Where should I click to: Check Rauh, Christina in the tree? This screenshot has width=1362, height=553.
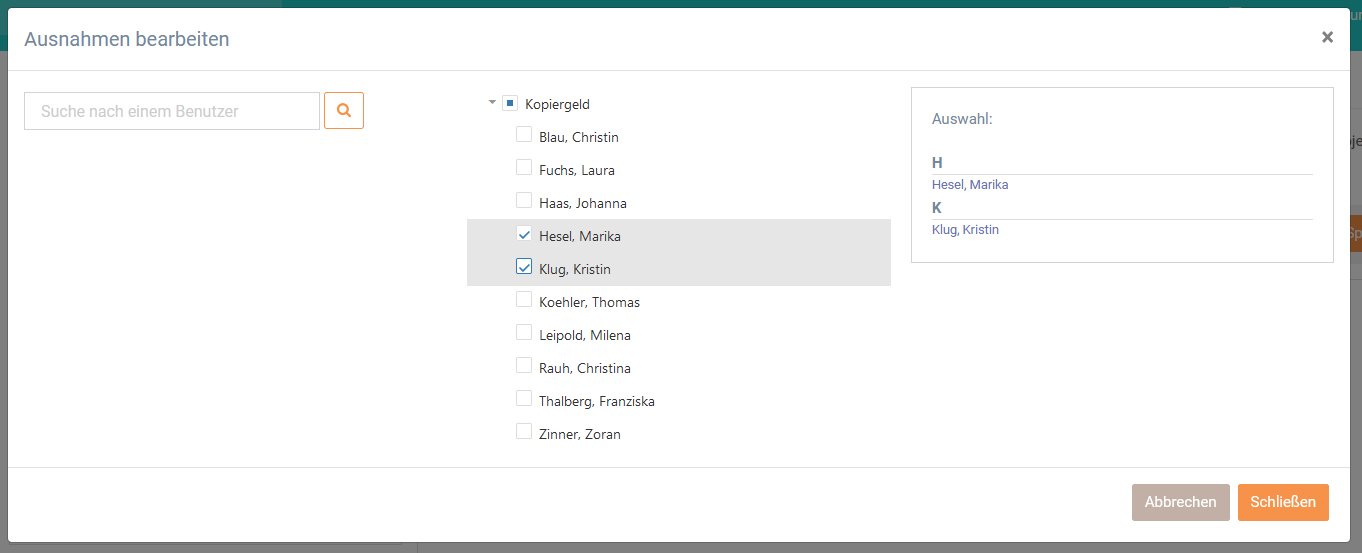click(x=524, y=366)
